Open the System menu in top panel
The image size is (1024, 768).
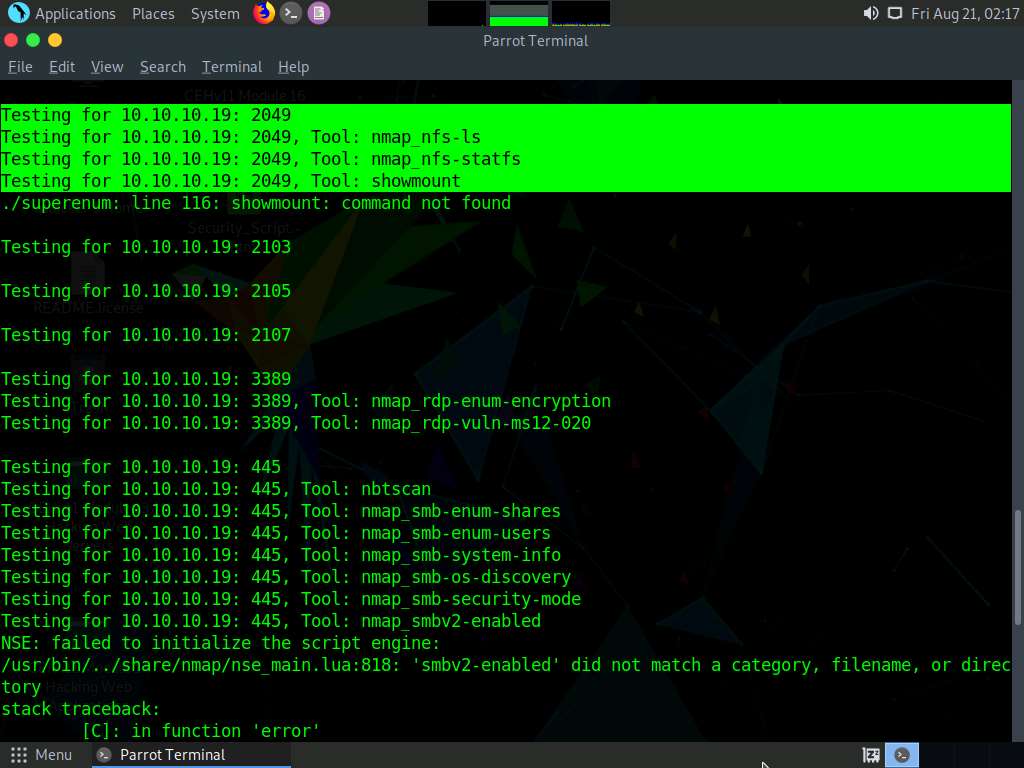click(x=215, y=13)
